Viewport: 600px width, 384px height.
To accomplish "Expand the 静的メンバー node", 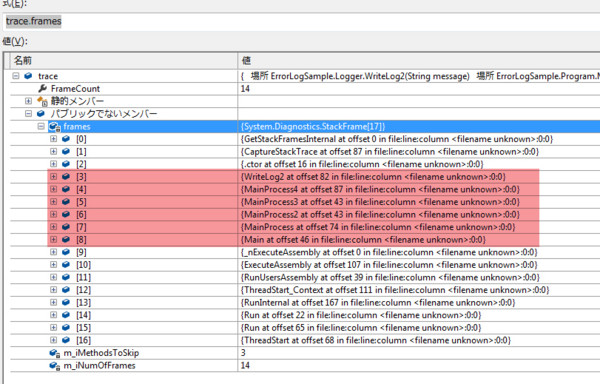I will 28,101.
